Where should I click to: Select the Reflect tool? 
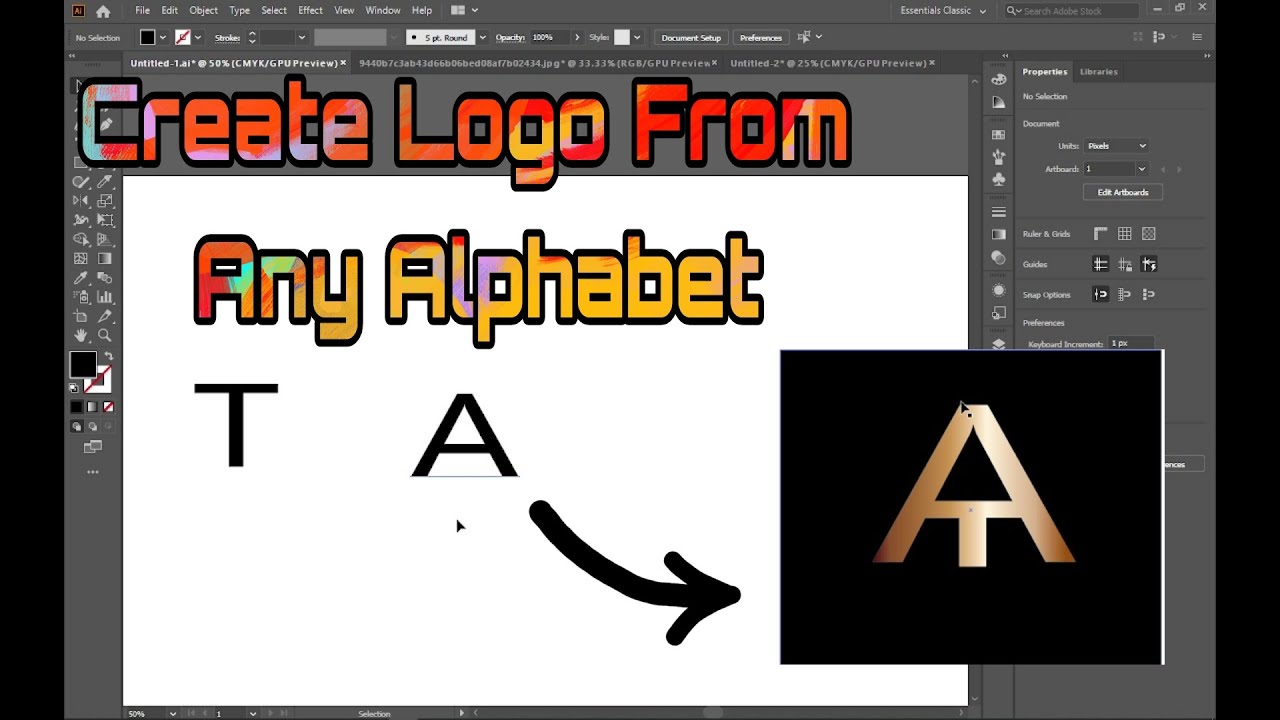tap(81, 201)
